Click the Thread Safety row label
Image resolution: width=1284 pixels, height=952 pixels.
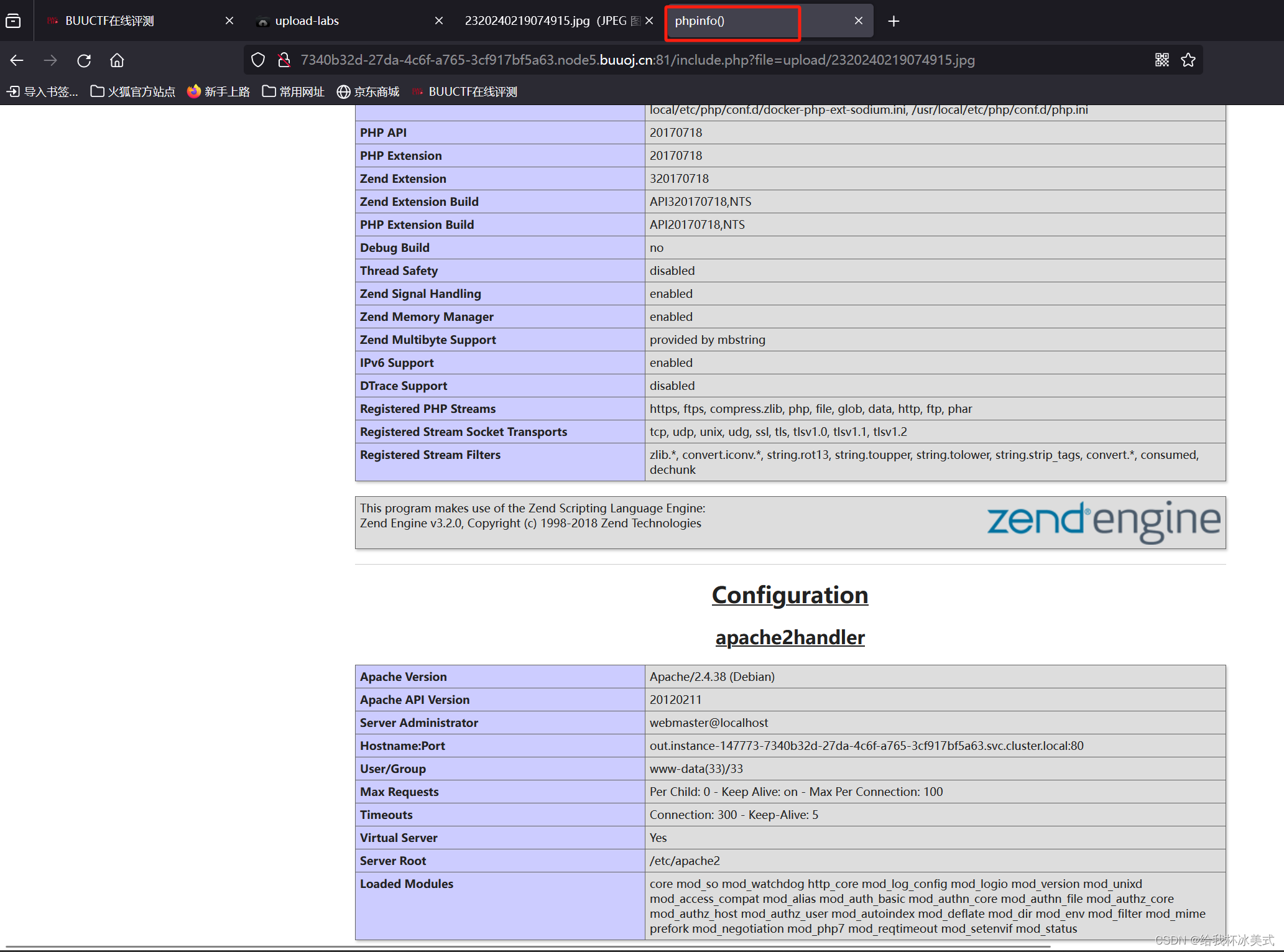pyautogui.click(x=399, y=270)
